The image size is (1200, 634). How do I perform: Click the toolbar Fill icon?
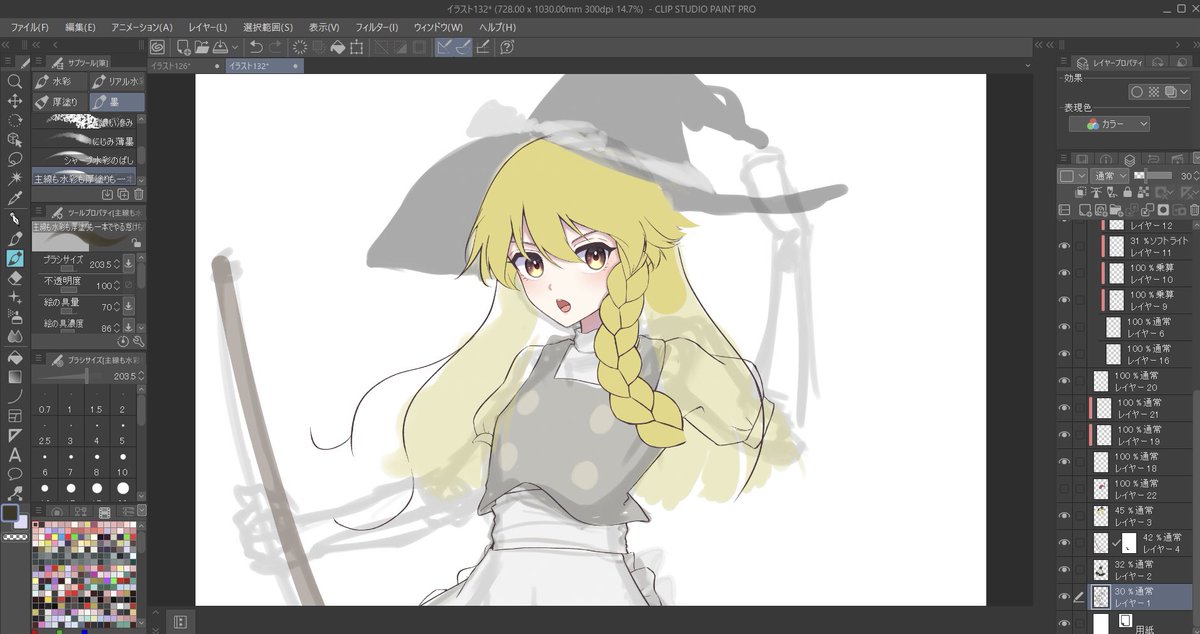[x=338, y=47]
